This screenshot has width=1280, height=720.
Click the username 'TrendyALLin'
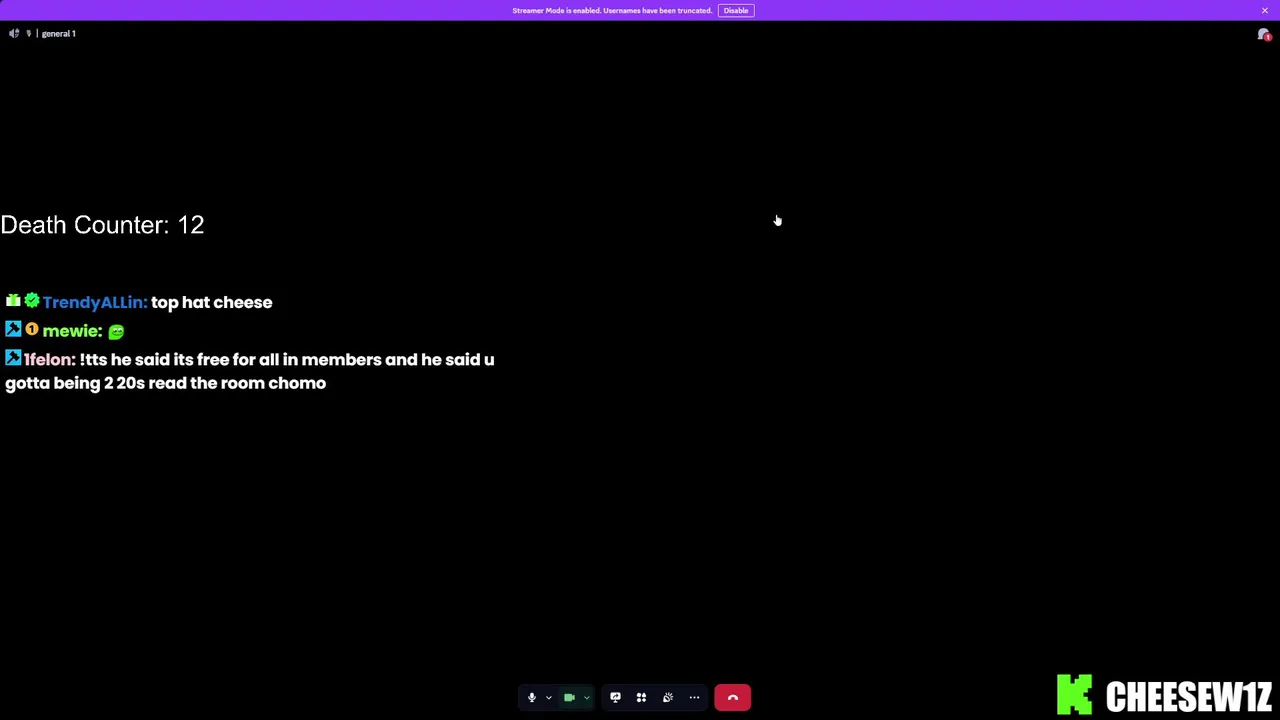point(94,302)
